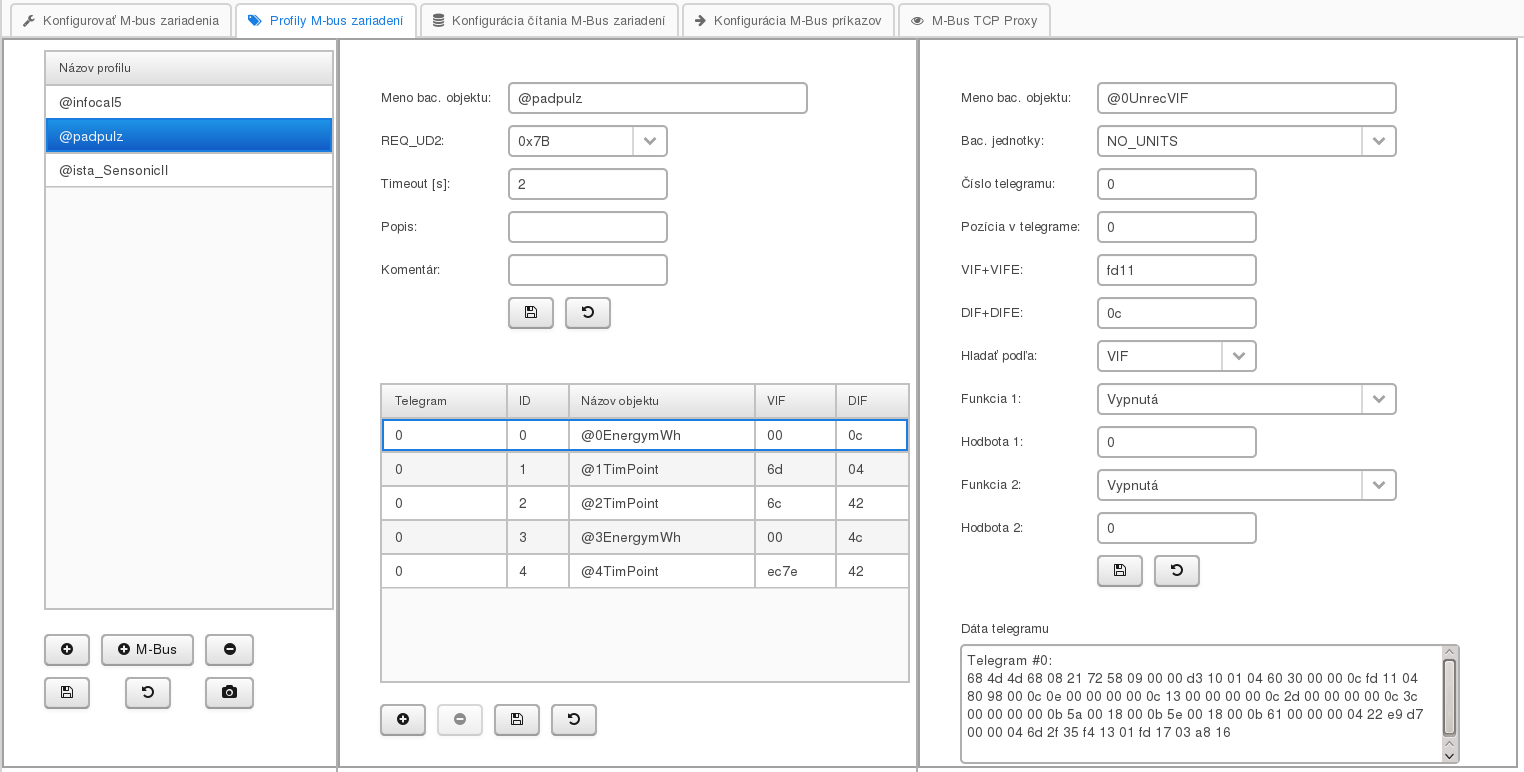Click the camera snapshot icon
Screen dimensions: 1524x772
click(x=229, y=693)
